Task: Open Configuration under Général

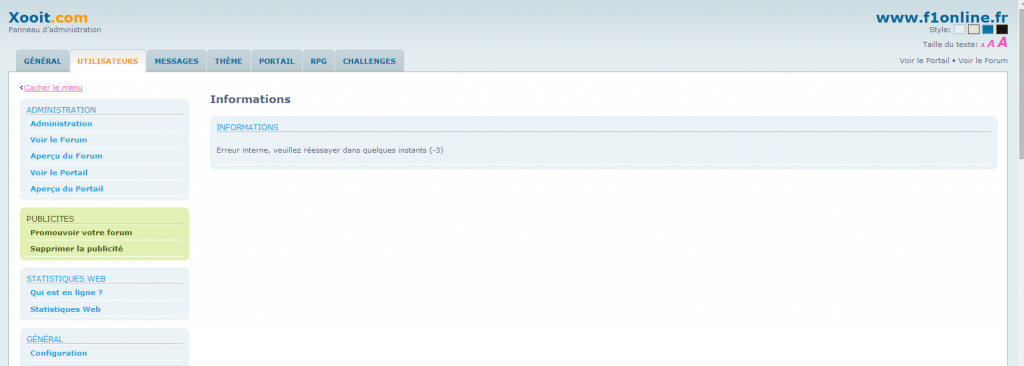Action: click(x=59, y=353)
